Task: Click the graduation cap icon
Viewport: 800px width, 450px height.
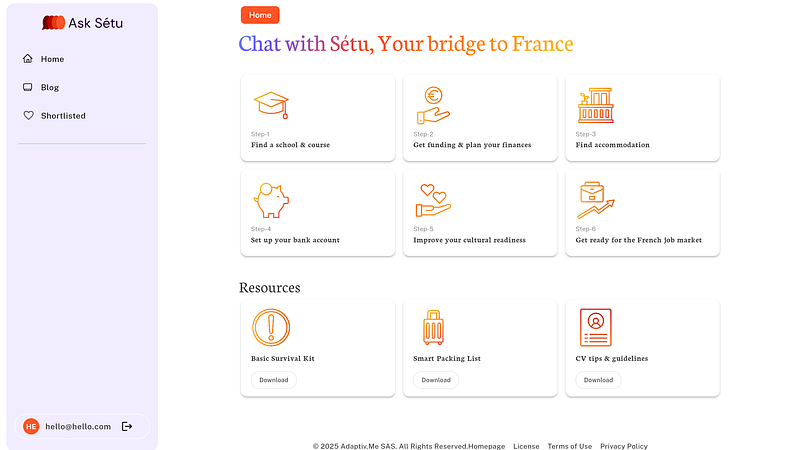Action: point(271,104)
